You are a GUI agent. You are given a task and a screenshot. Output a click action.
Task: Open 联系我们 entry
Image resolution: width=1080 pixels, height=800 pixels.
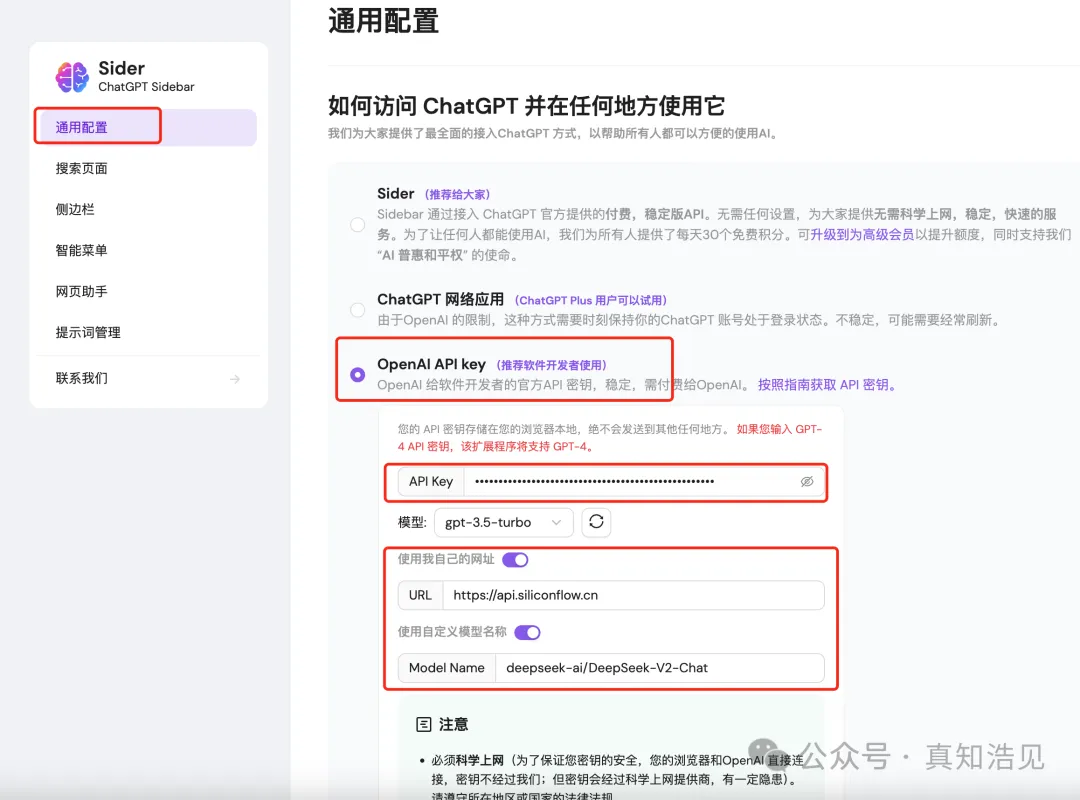click(x=146, y=378)
